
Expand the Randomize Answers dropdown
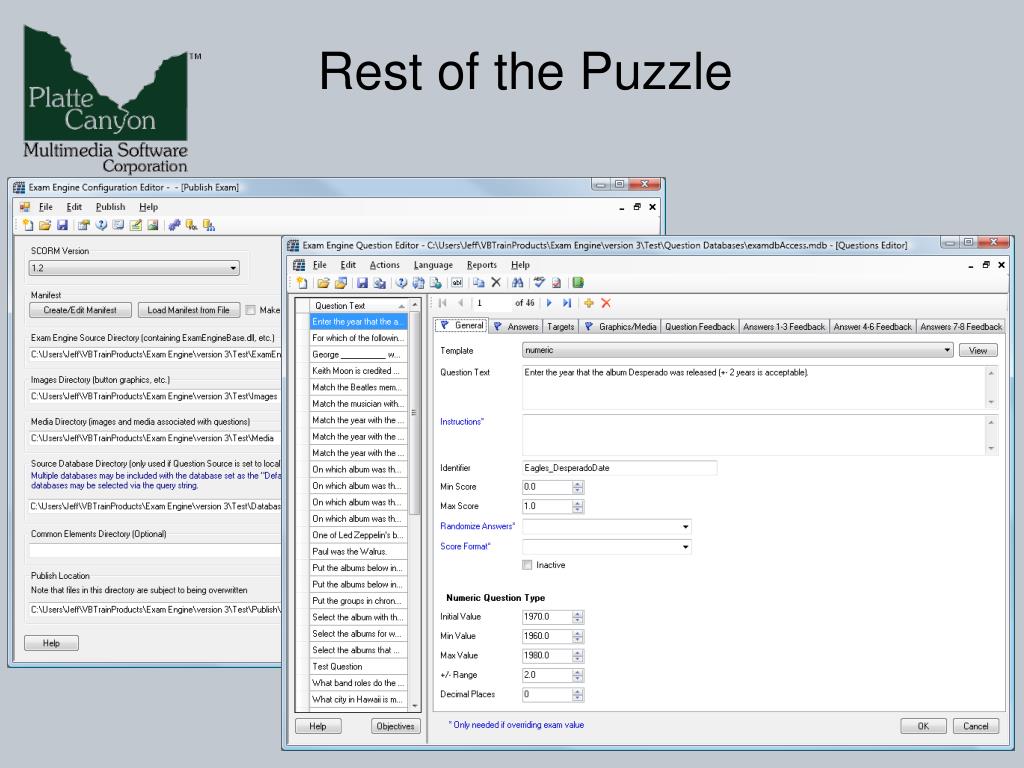(x=607, y=526)
